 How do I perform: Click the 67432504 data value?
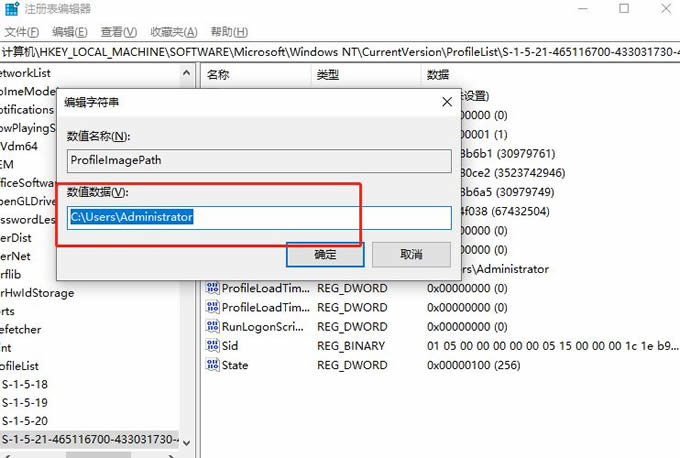pos(505,211)
